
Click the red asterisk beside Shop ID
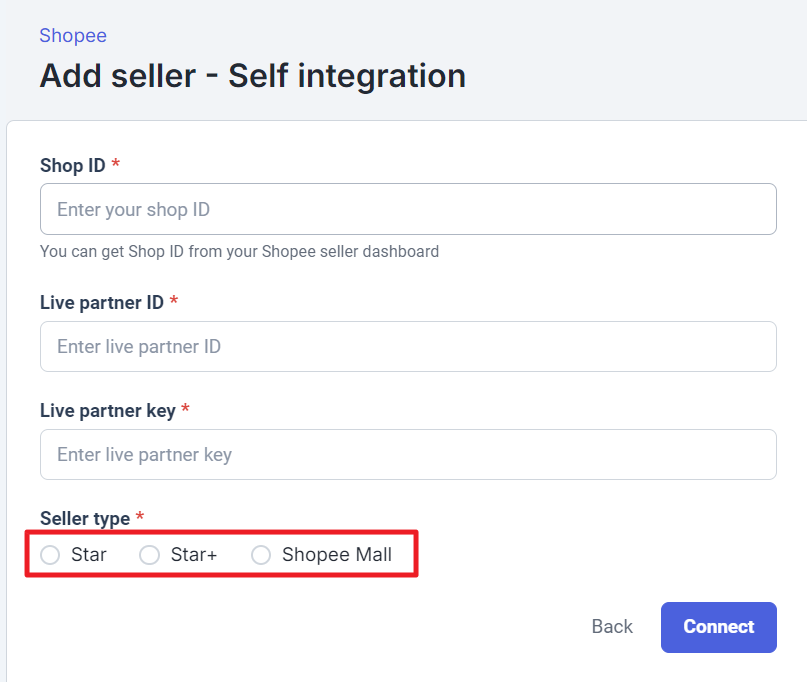click(116, 163)
